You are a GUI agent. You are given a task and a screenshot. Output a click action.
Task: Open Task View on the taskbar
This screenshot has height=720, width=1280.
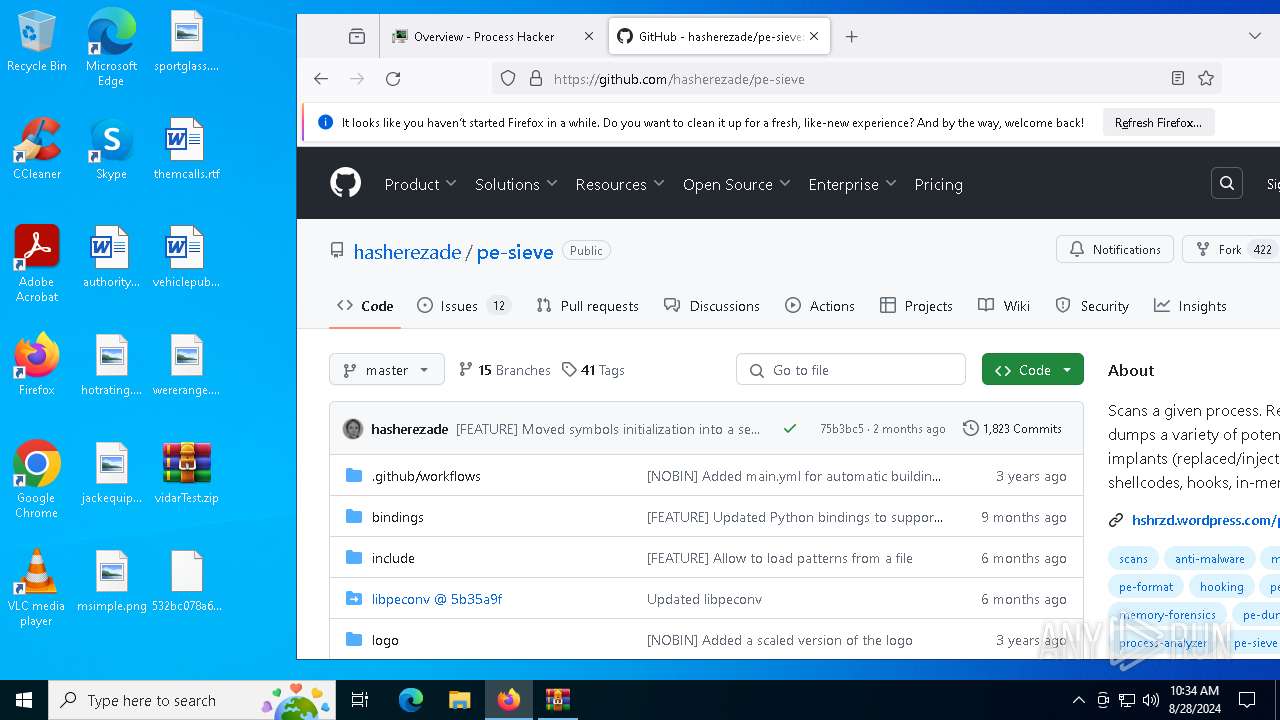(x=360, y=700)
